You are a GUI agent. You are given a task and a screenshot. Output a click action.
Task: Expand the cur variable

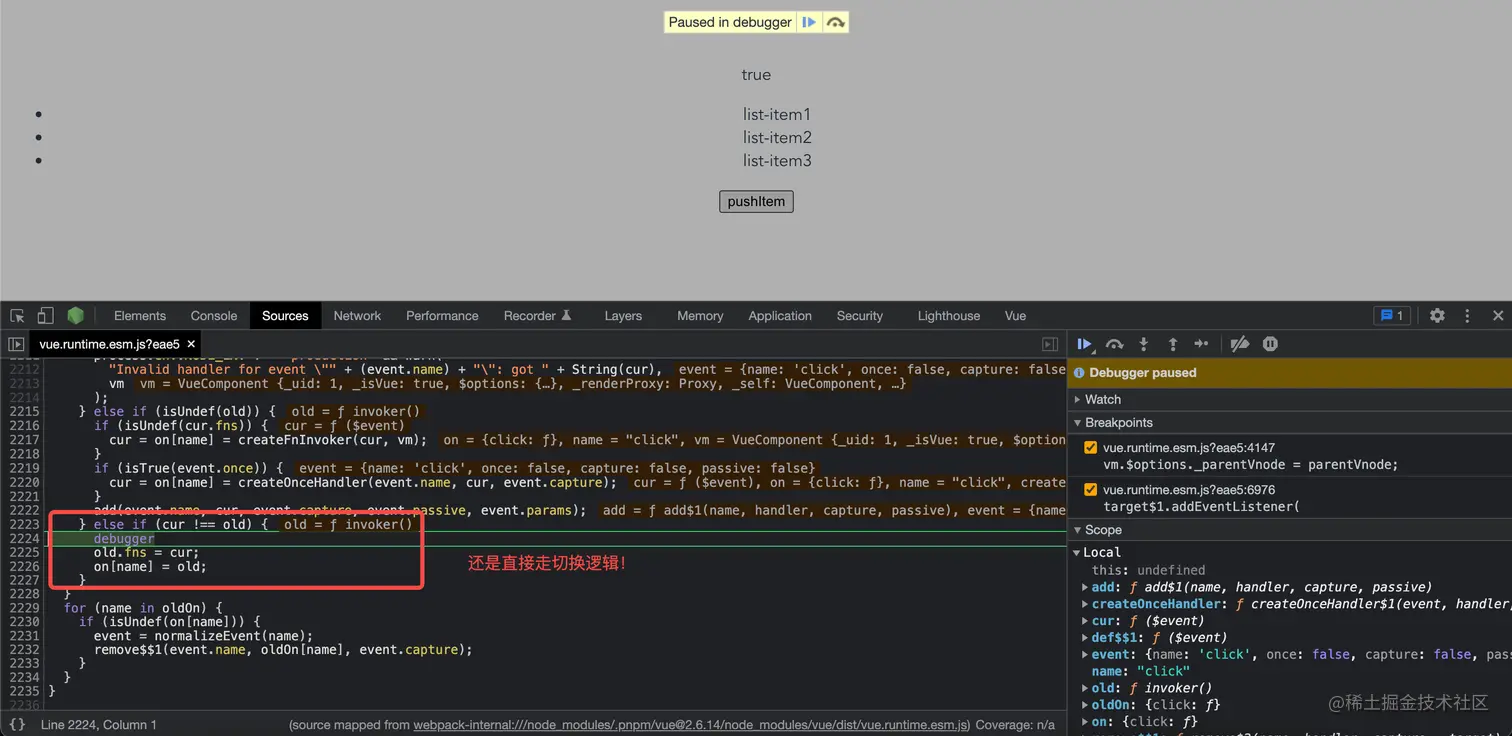1085,621
